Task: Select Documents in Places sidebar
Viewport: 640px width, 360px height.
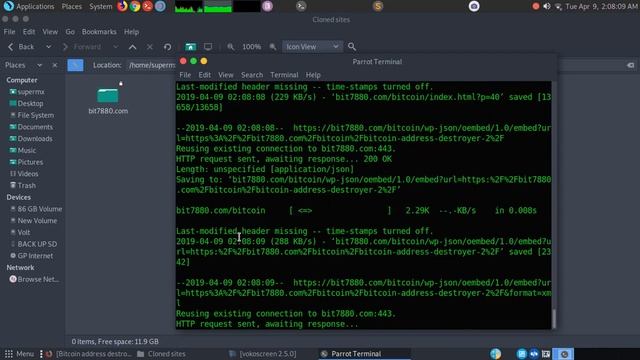Action: (31, 127)
